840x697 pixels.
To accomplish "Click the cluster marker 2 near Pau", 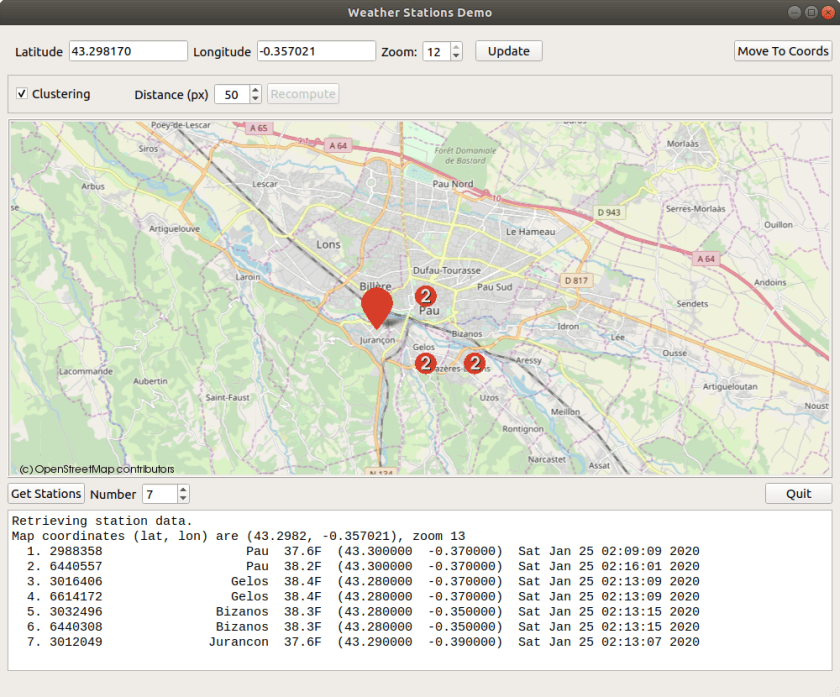I will click(x=426, y=296).
